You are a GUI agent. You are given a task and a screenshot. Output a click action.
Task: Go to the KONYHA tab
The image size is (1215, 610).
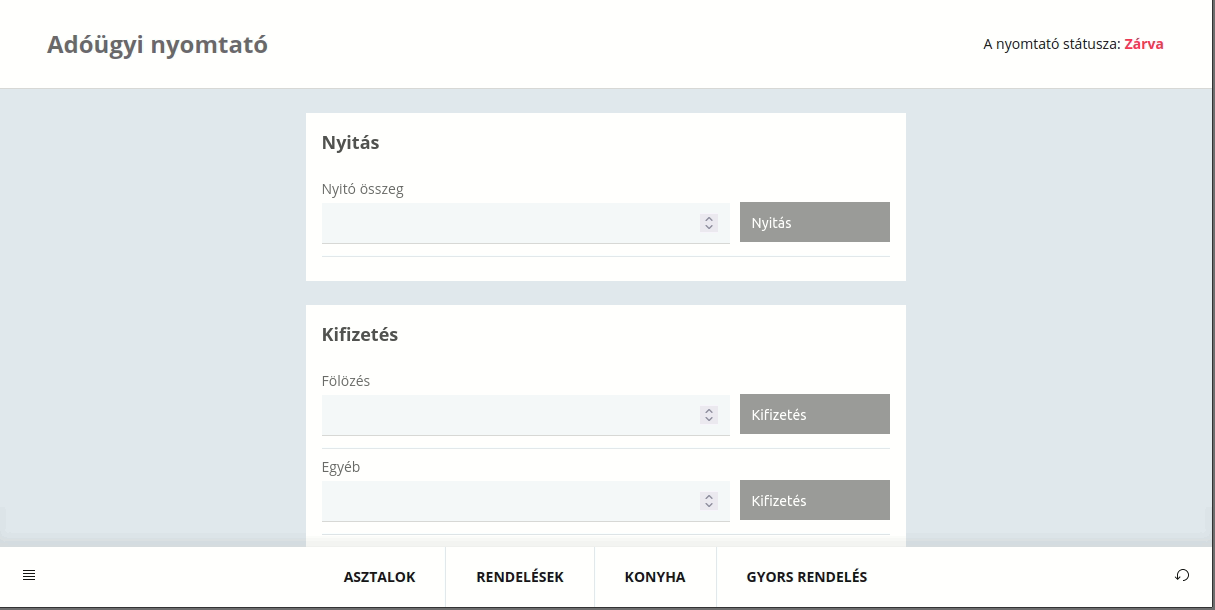coord(655,577)
